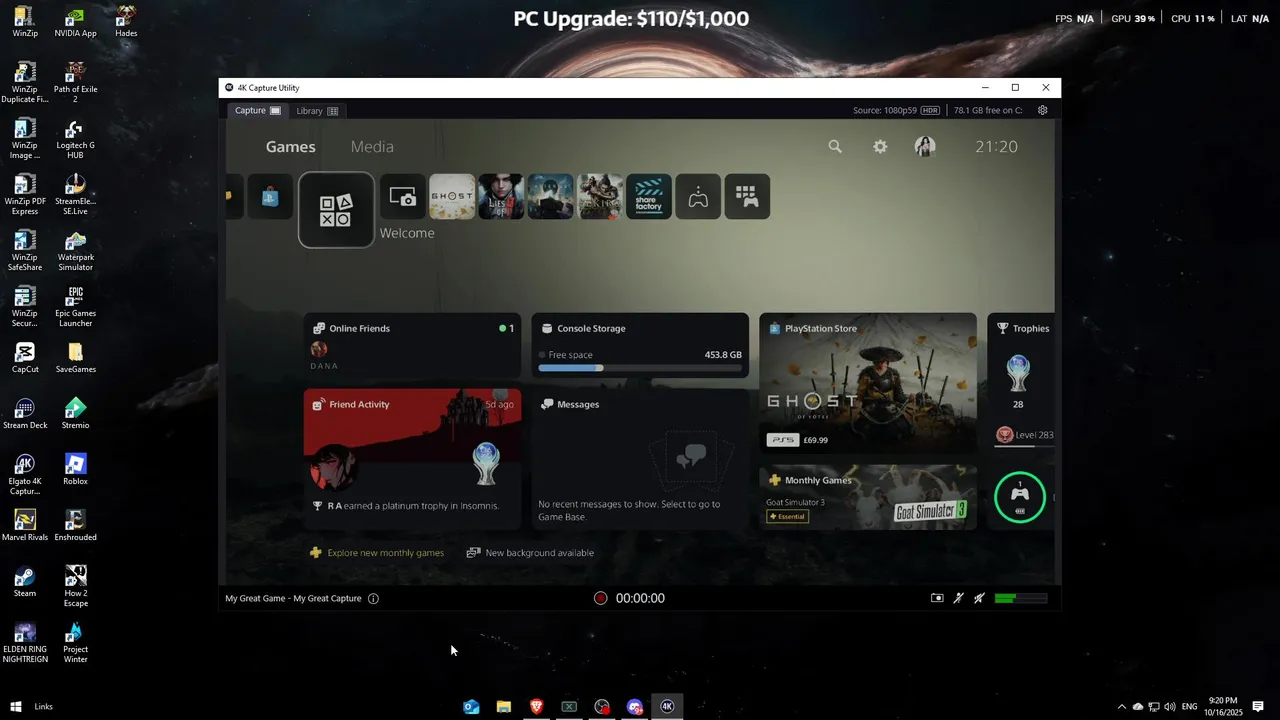
Task: Open the Games section in PS5 menu
Action: coord(291,147)
